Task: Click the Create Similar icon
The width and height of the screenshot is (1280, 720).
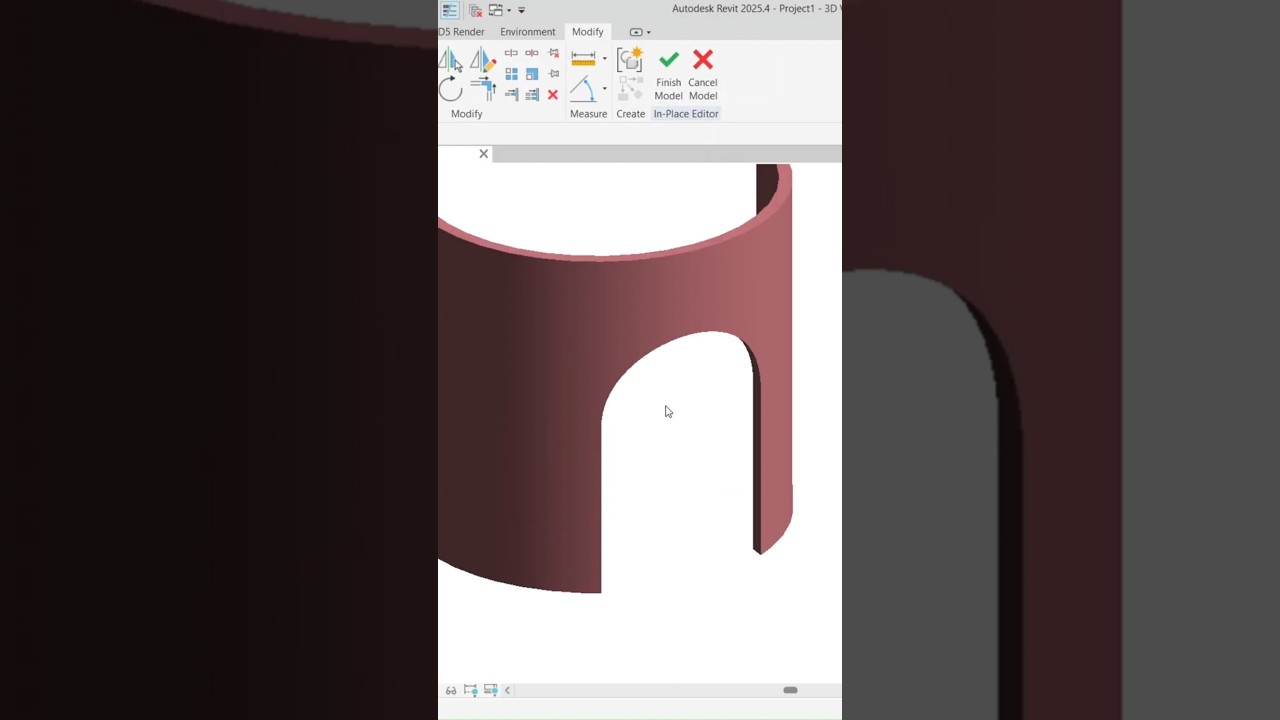Action: point(629,59)
